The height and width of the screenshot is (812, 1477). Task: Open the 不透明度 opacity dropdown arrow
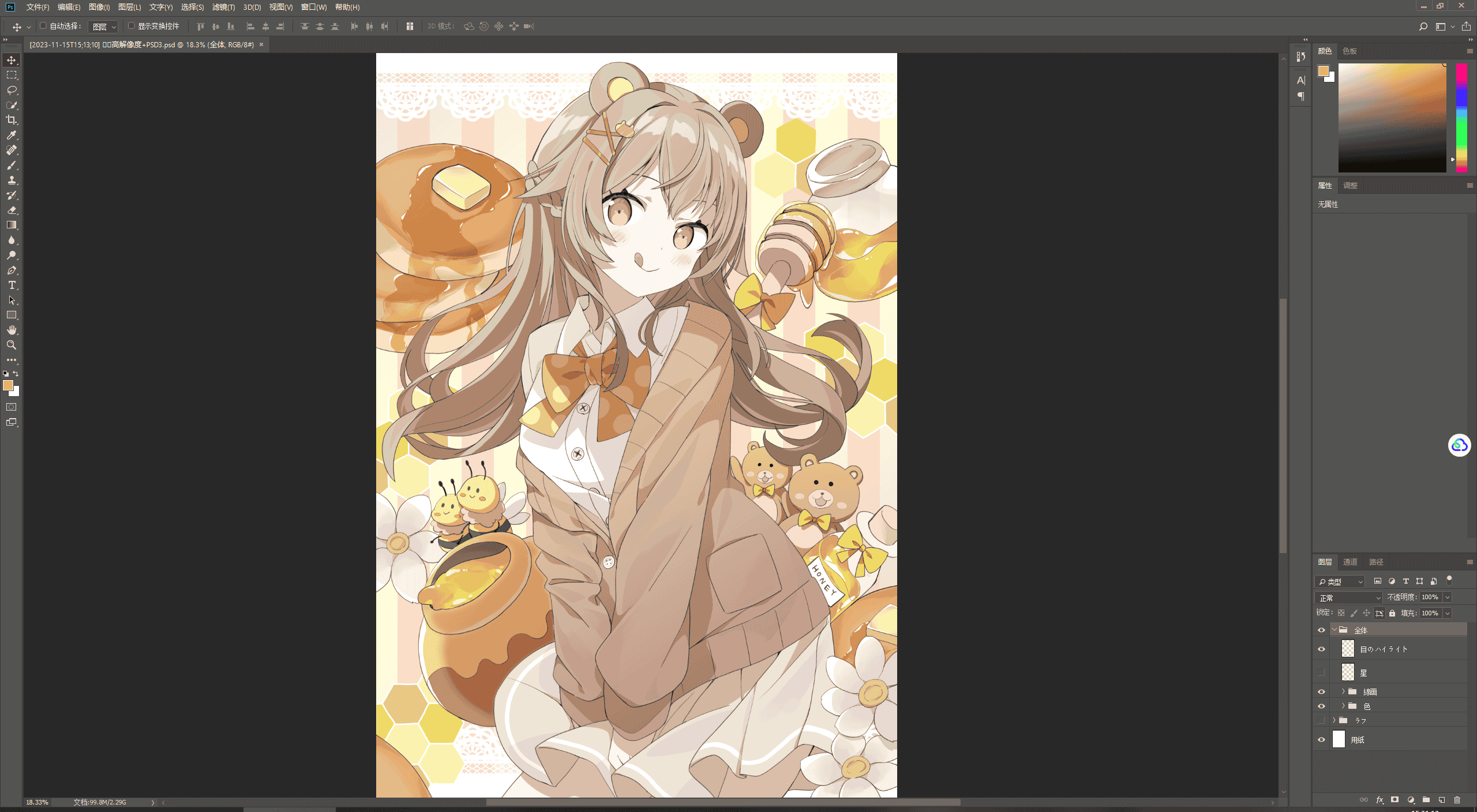(1448, 597)
